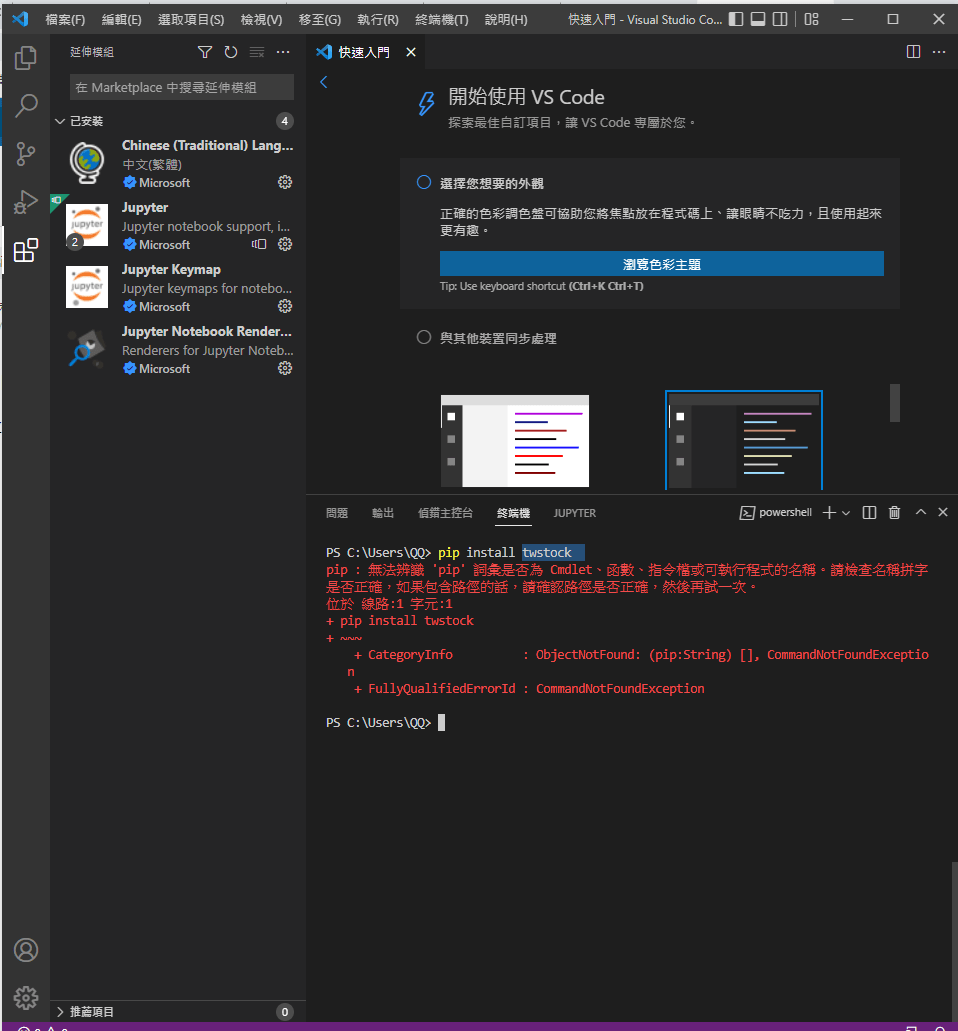Viewport: 958px width, 1031px height.
Task: Select the '選擇您想要的外觀' radio button
Action: [423, 182]
